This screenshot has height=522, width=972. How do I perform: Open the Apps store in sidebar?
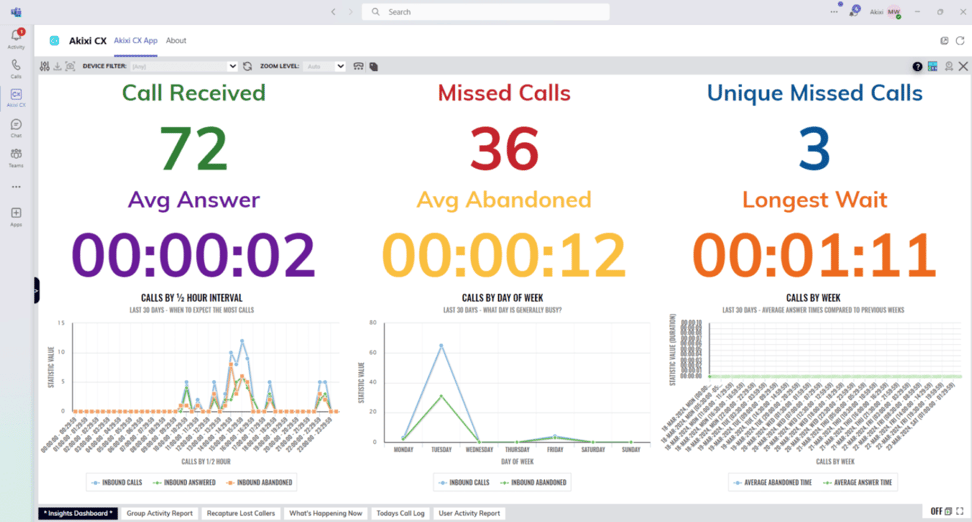click(16, 215)
